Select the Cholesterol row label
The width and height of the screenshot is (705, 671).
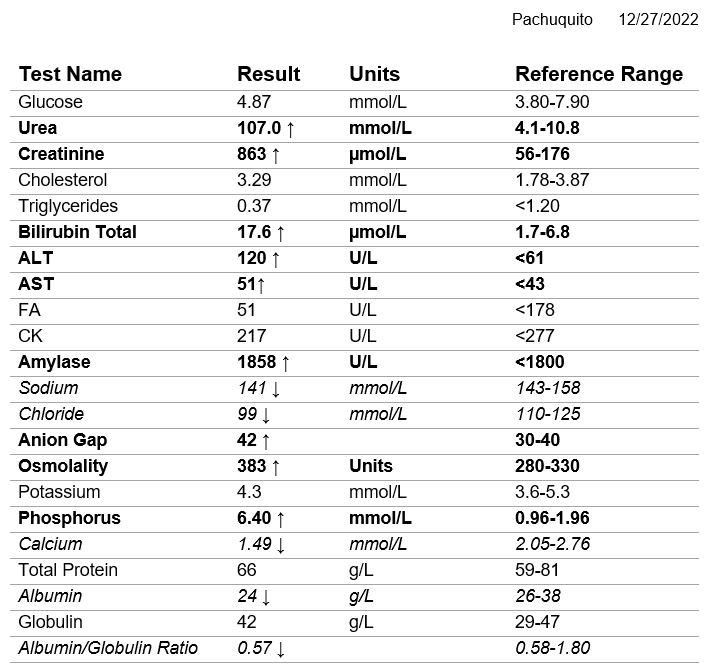pyautogui.click(x=63, y=180)
